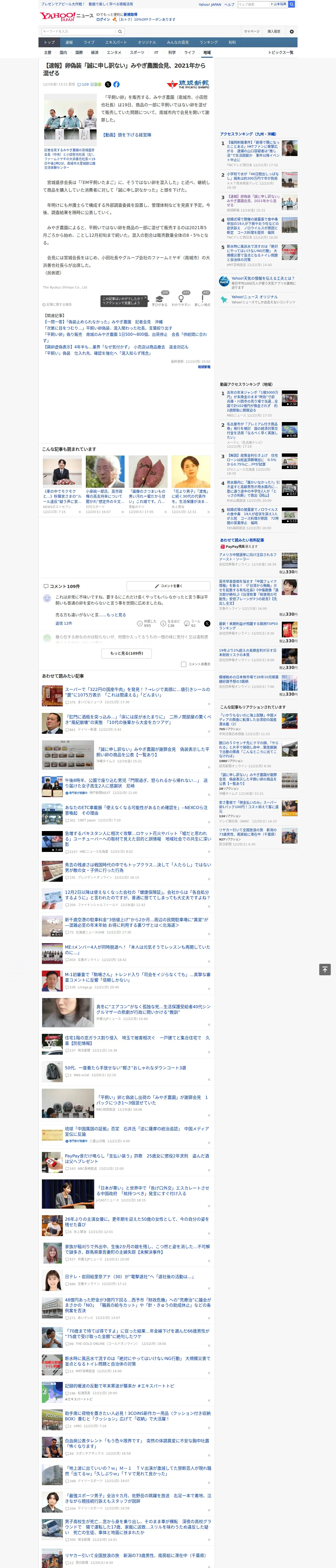Expand first comment with もっと見る
Screen dimensions: 336x1568
pos(116,615)
